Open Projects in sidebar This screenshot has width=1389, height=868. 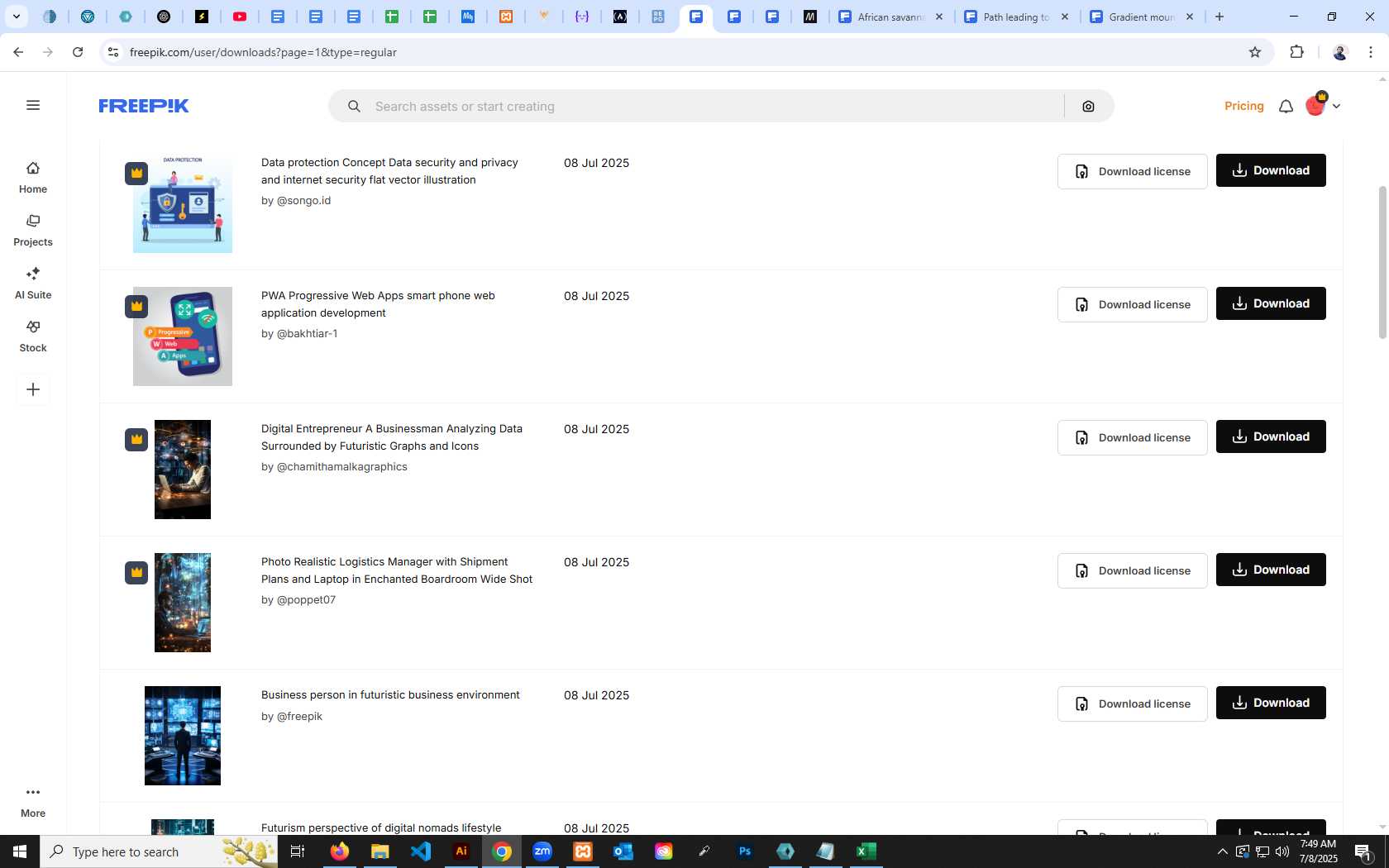pos(33,231)
